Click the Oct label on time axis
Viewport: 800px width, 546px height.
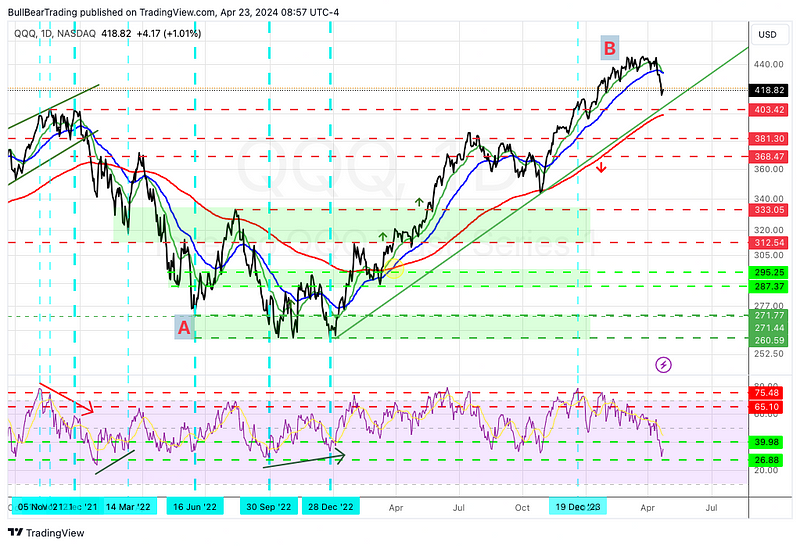point(522,508)
